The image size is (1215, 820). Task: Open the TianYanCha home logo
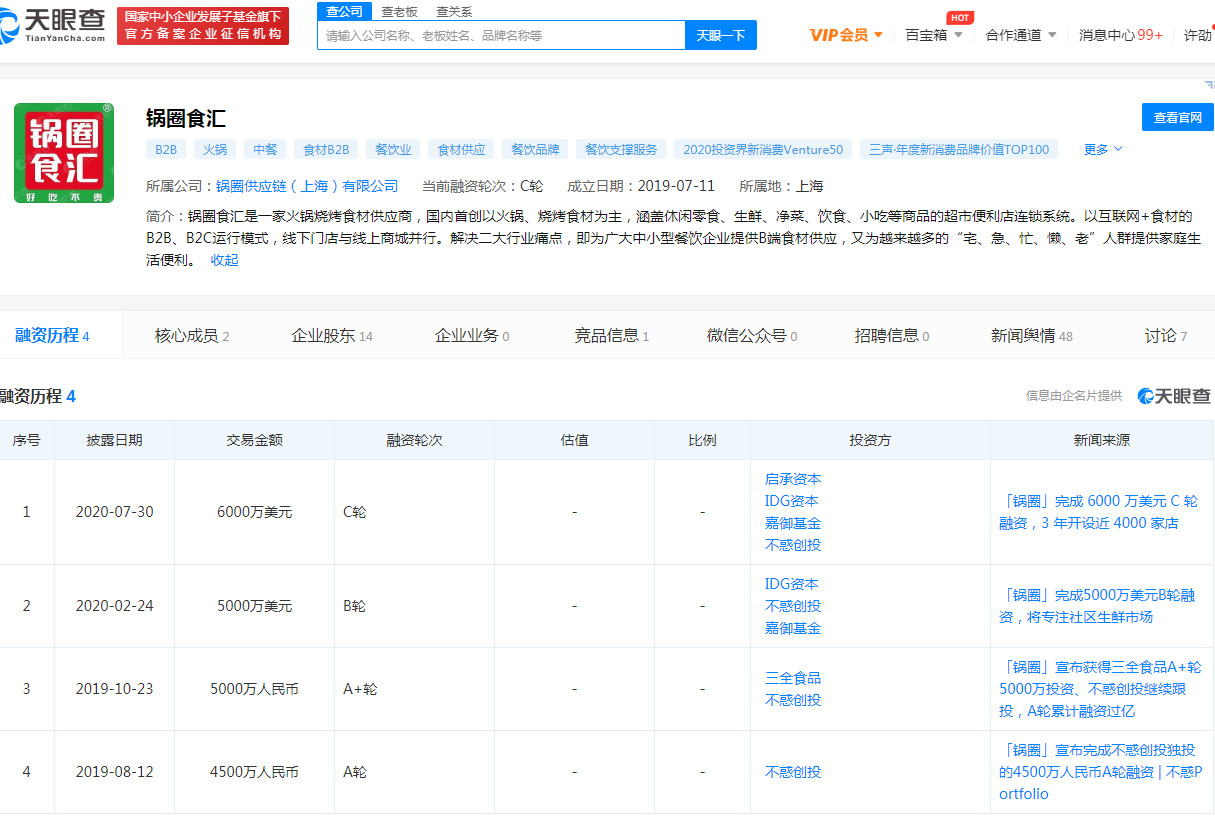pos(52,25)
